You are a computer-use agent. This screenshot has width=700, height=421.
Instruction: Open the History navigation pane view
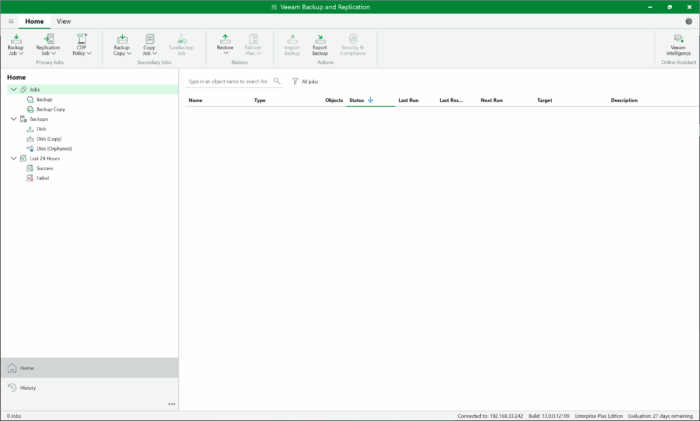90,388
